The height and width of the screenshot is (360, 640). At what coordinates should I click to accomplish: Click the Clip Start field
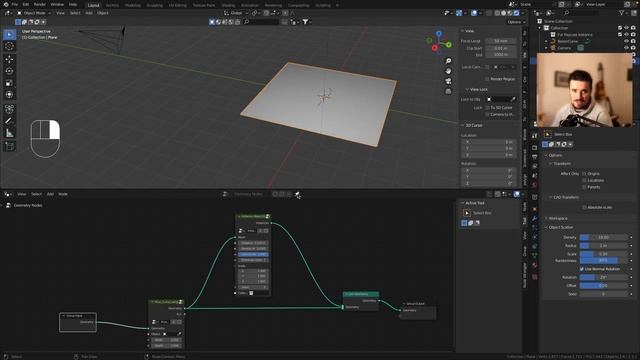click(501, 48)
